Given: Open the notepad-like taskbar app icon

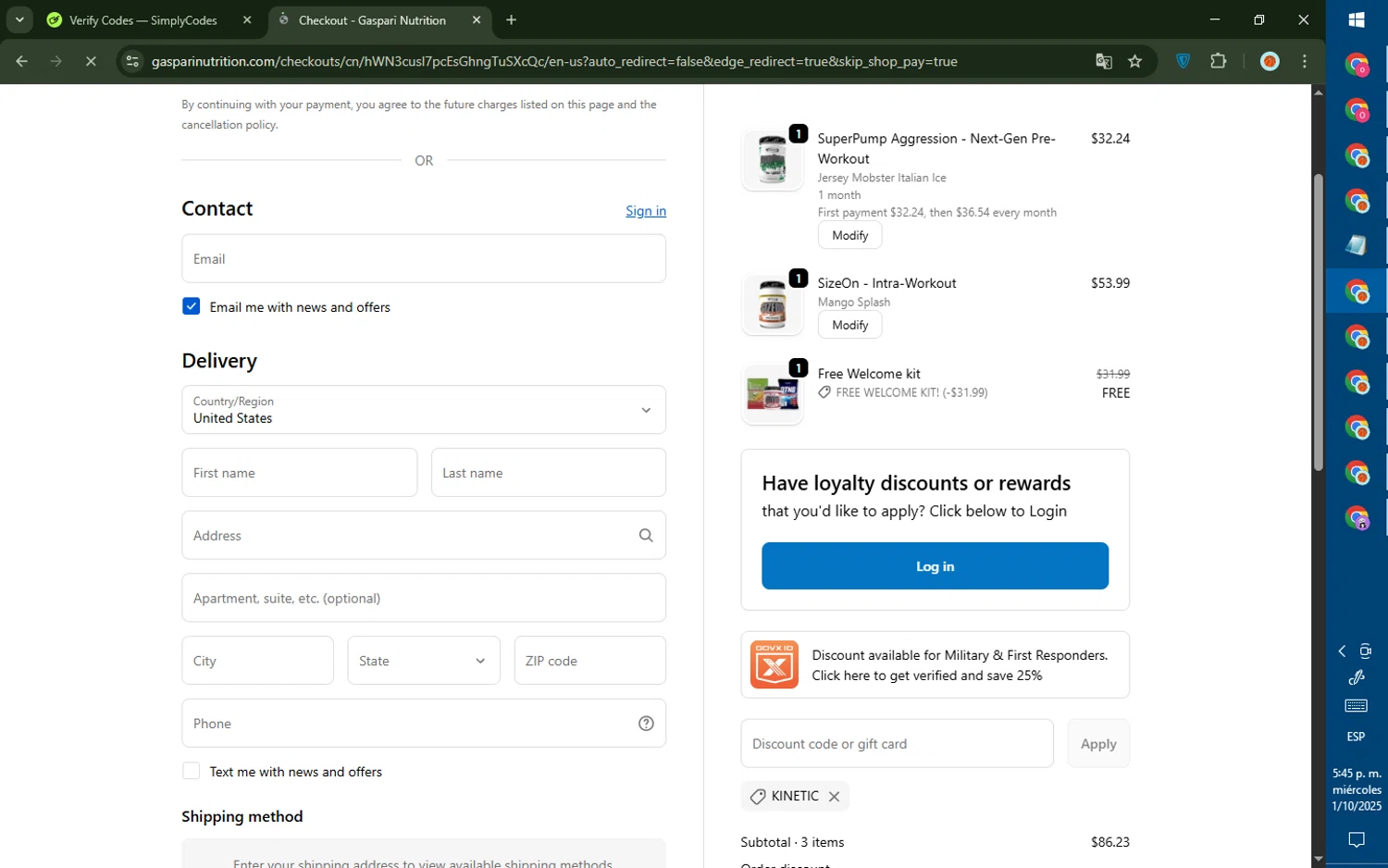Looking at the screenshot, I should coord(1357,245).
